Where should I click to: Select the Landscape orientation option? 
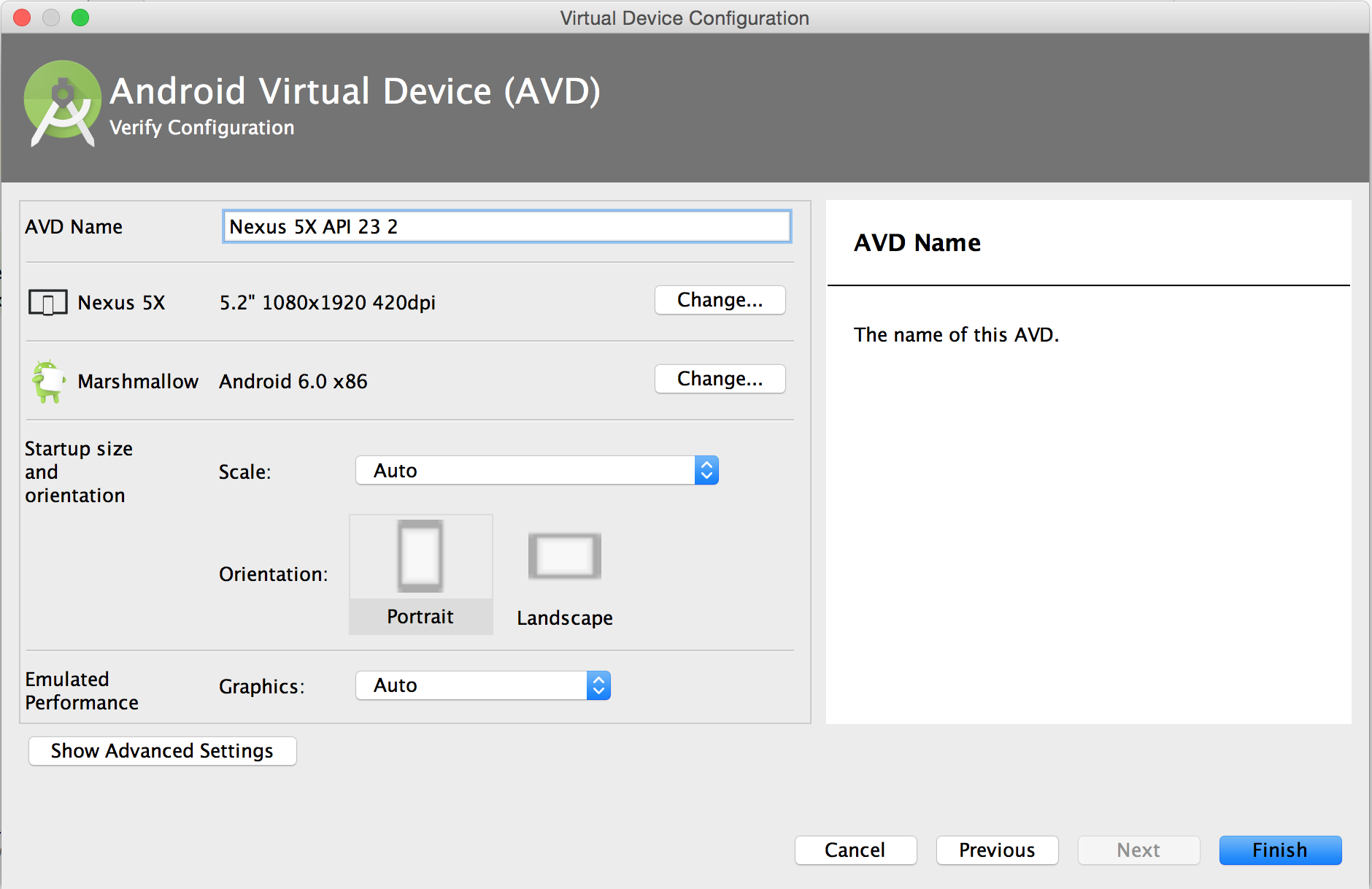click(565, 577)
